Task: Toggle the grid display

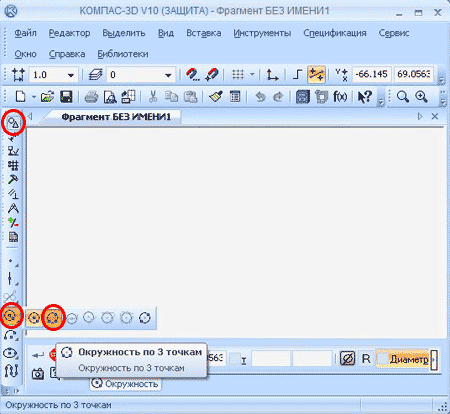Action: pos(238,75)
